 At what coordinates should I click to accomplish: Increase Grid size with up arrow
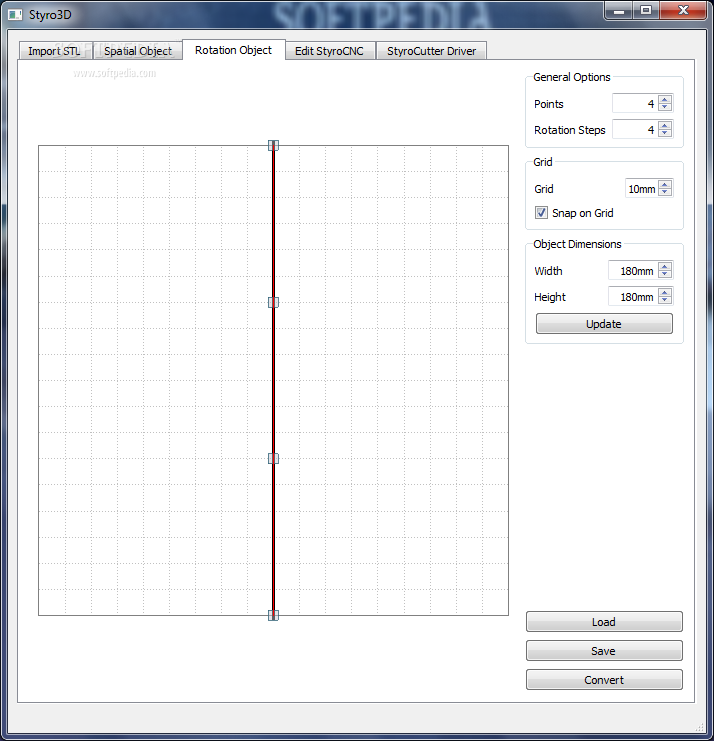tap(665, 184)
